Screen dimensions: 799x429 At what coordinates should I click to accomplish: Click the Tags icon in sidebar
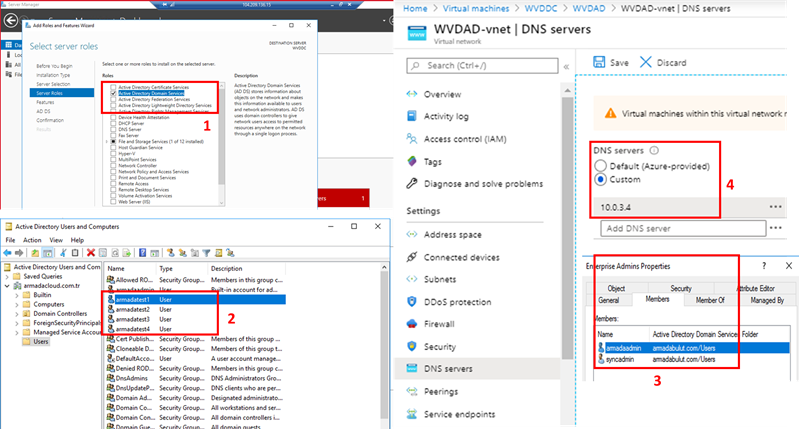pos(412,162)
